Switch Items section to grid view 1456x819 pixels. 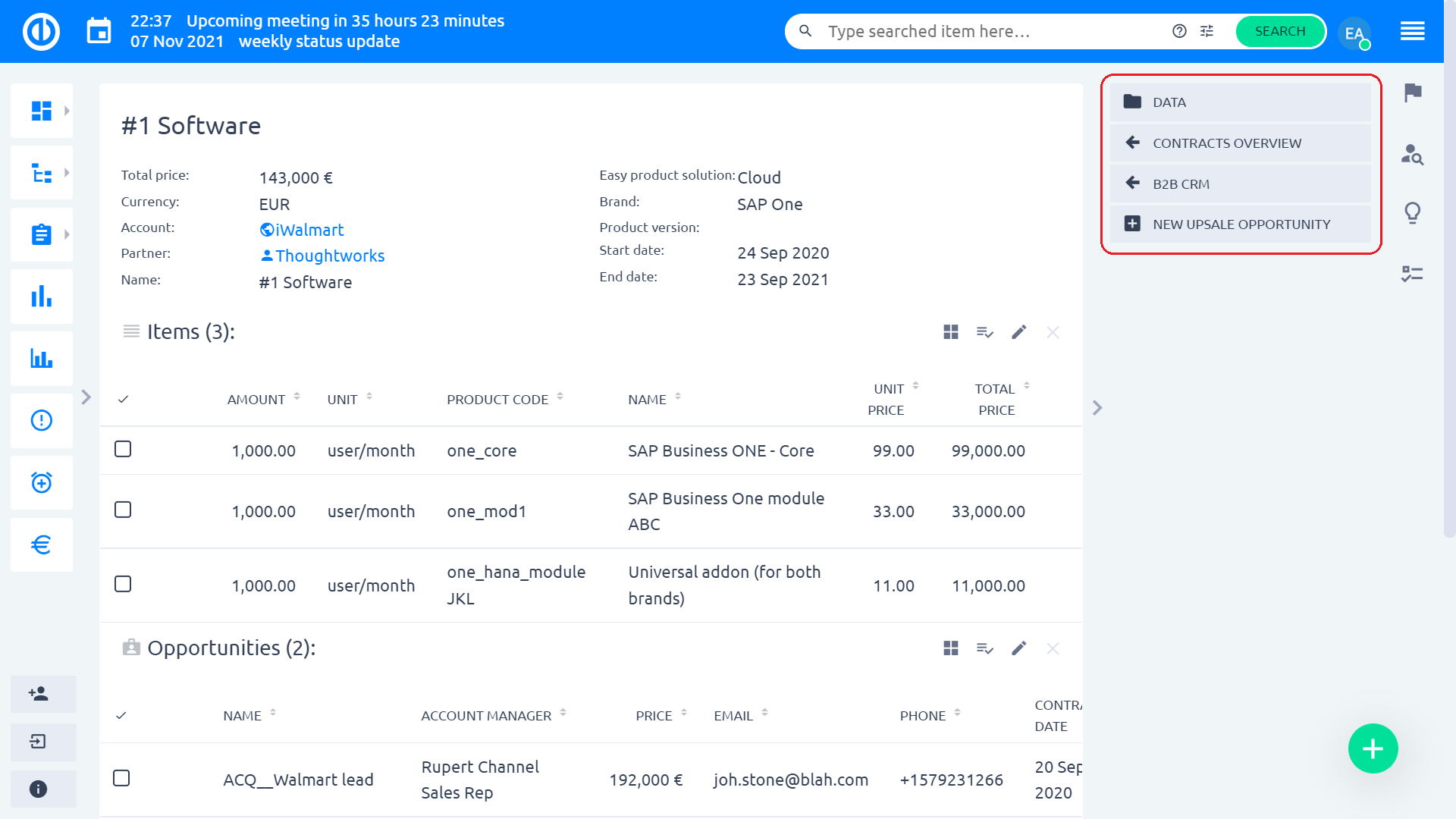[951, 332]
